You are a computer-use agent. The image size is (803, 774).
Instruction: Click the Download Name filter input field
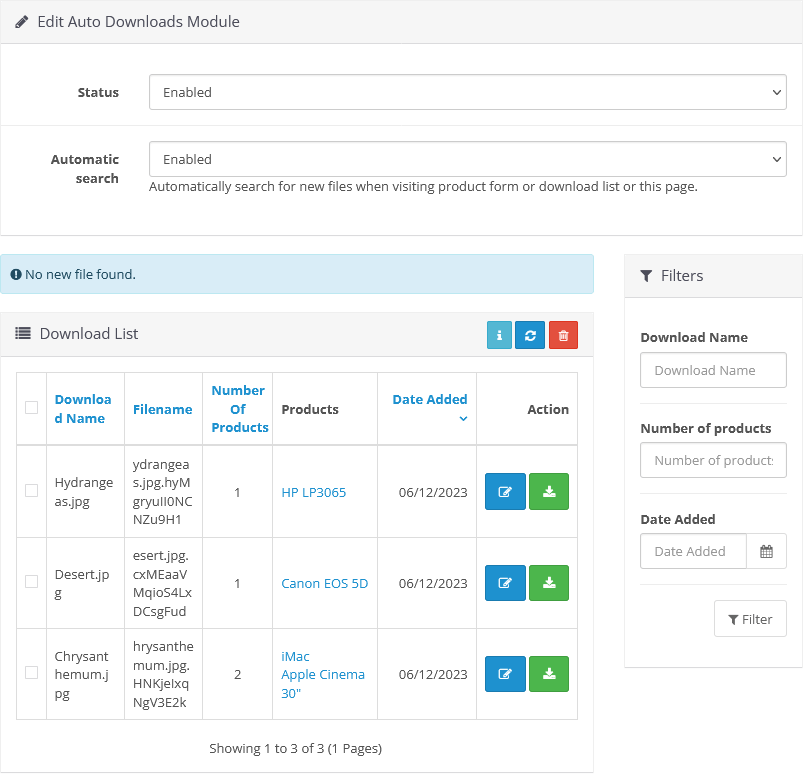[x=713, y=370]
